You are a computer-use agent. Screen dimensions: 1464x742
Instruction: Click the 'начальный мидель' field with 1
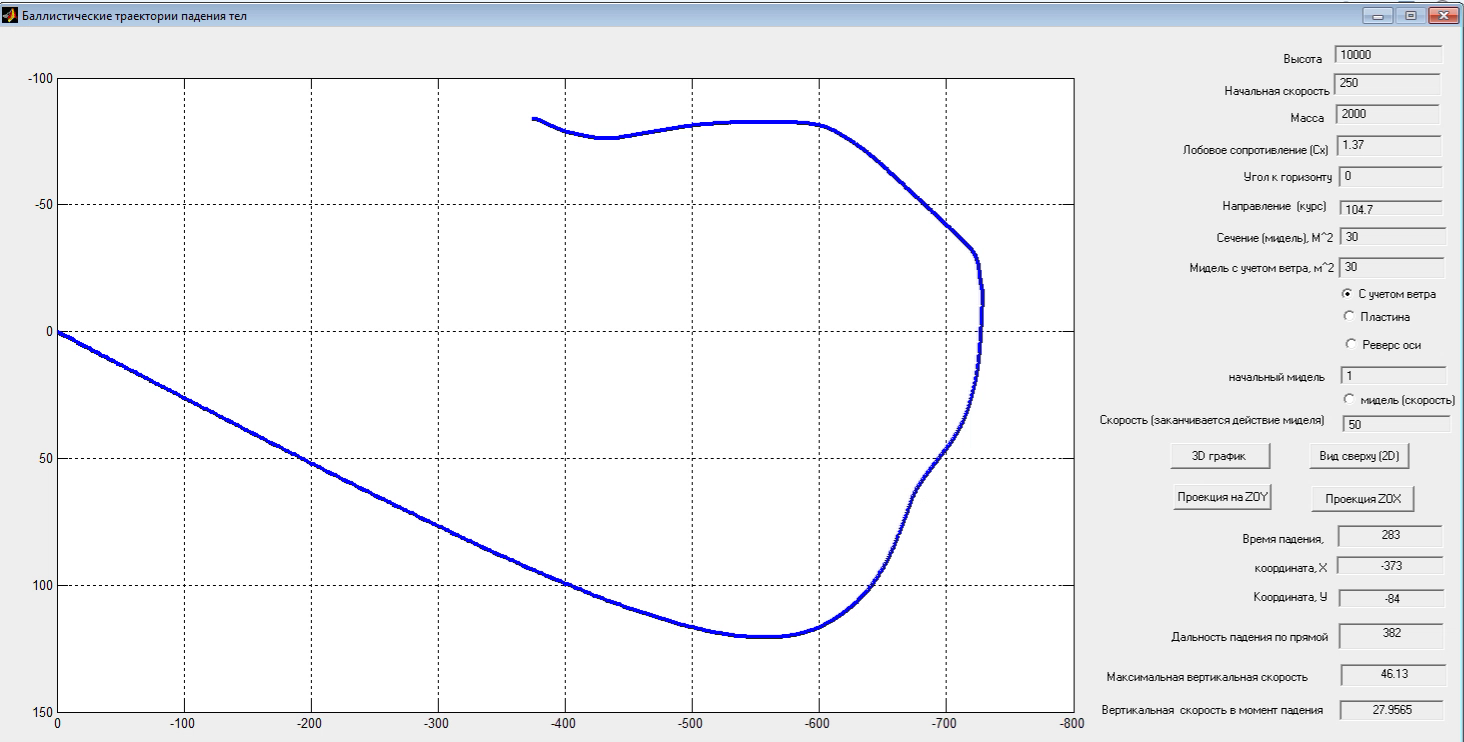coord(1393,376)
